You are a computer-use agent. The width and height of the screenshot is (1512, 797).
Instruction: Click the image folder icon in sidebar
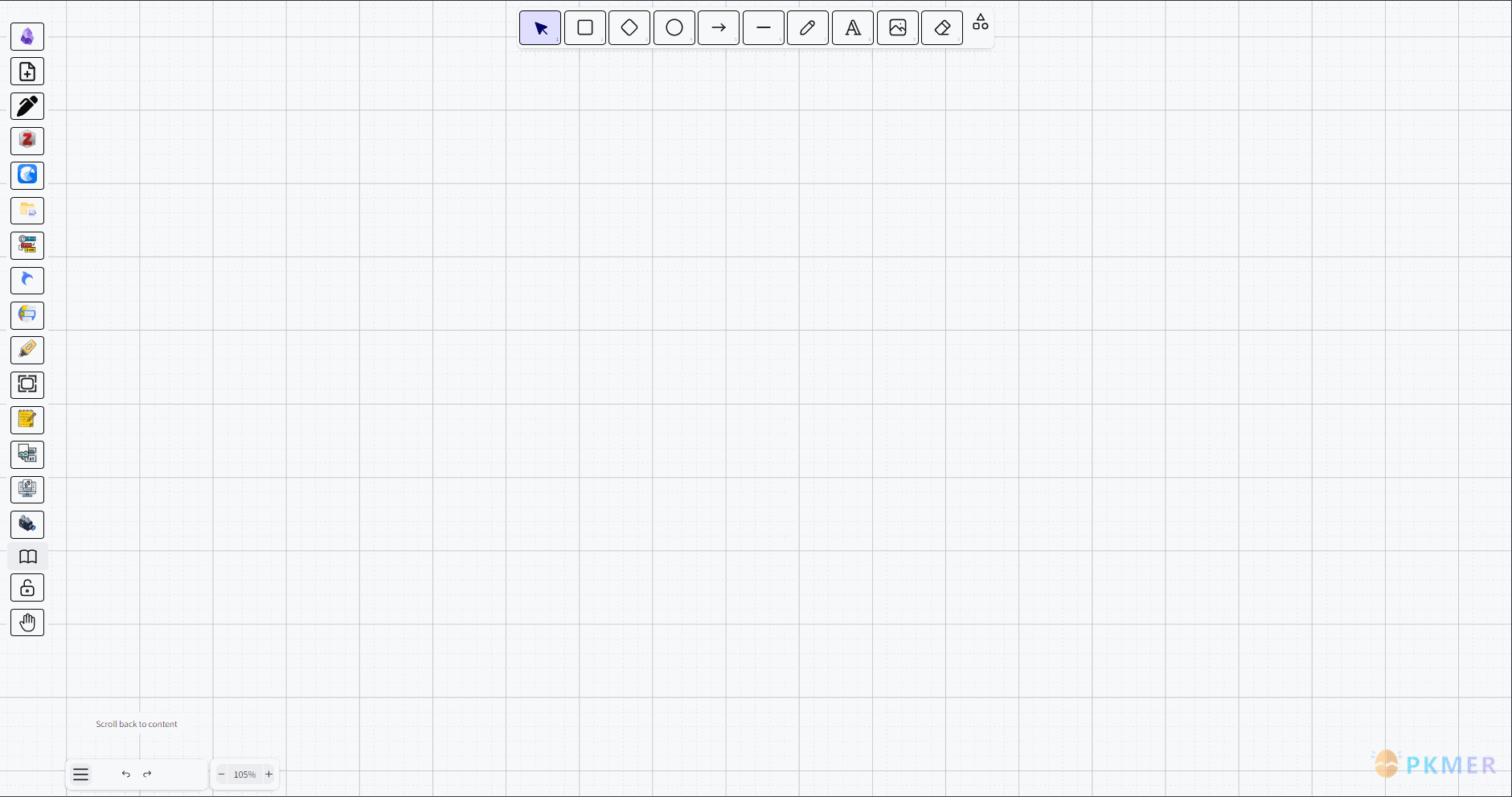coord(27,211)
